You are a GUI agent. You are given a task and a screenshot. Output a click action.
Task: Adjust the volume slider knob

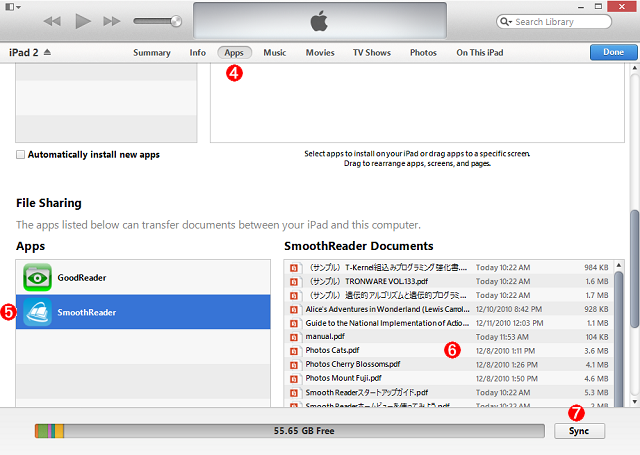tap(176, 21)
